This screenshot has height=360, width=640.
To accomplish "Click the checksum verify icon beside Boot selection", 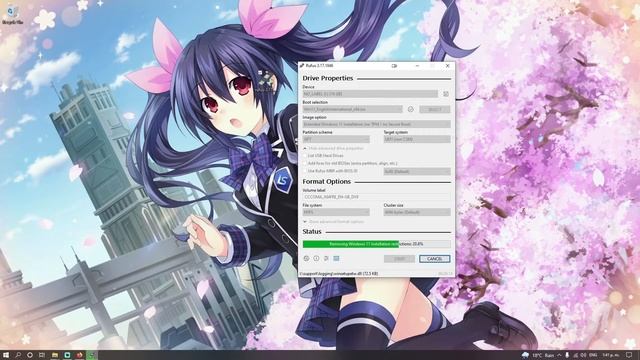I will point(411,109).
